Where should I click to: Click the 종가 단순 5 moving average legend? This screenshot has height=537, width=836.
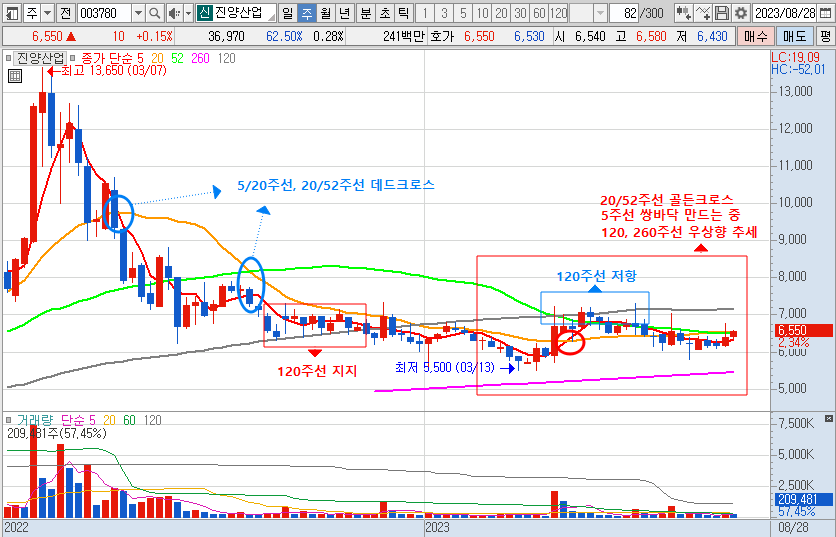[x=112, y=58]
